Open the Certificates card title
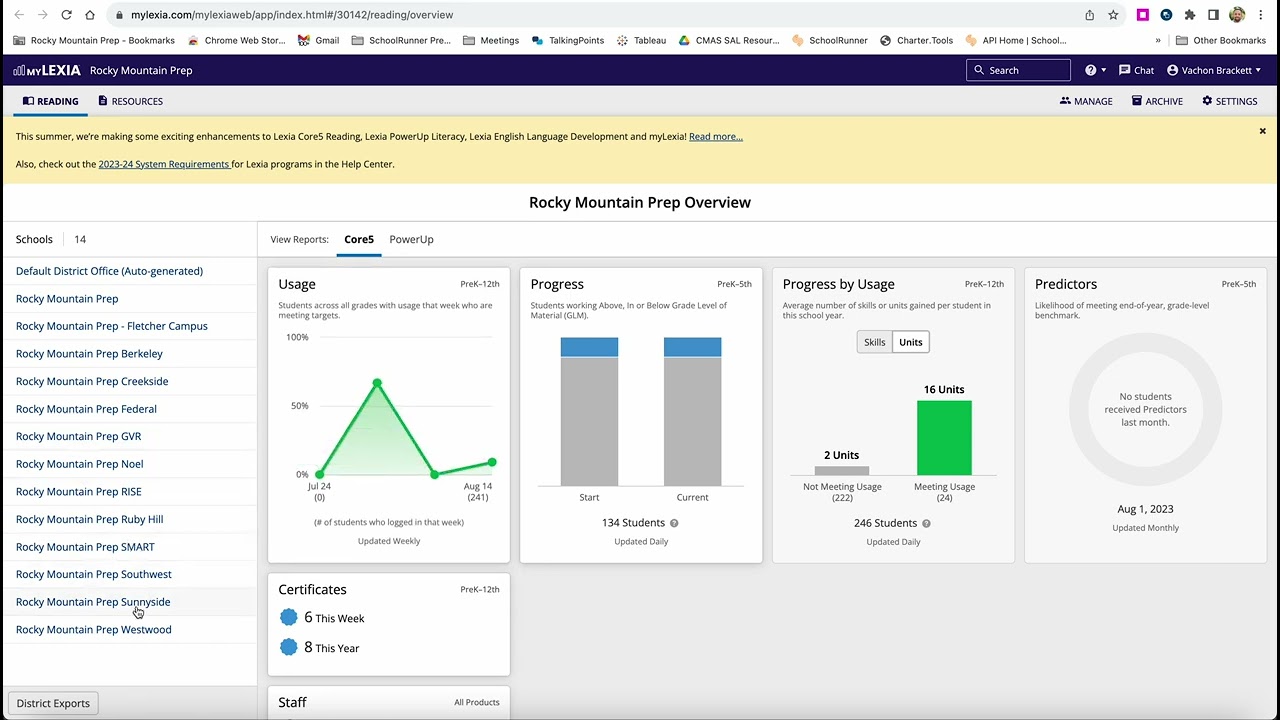The height and width of the screenshot is (720, 1280). (x=312, y=590)
